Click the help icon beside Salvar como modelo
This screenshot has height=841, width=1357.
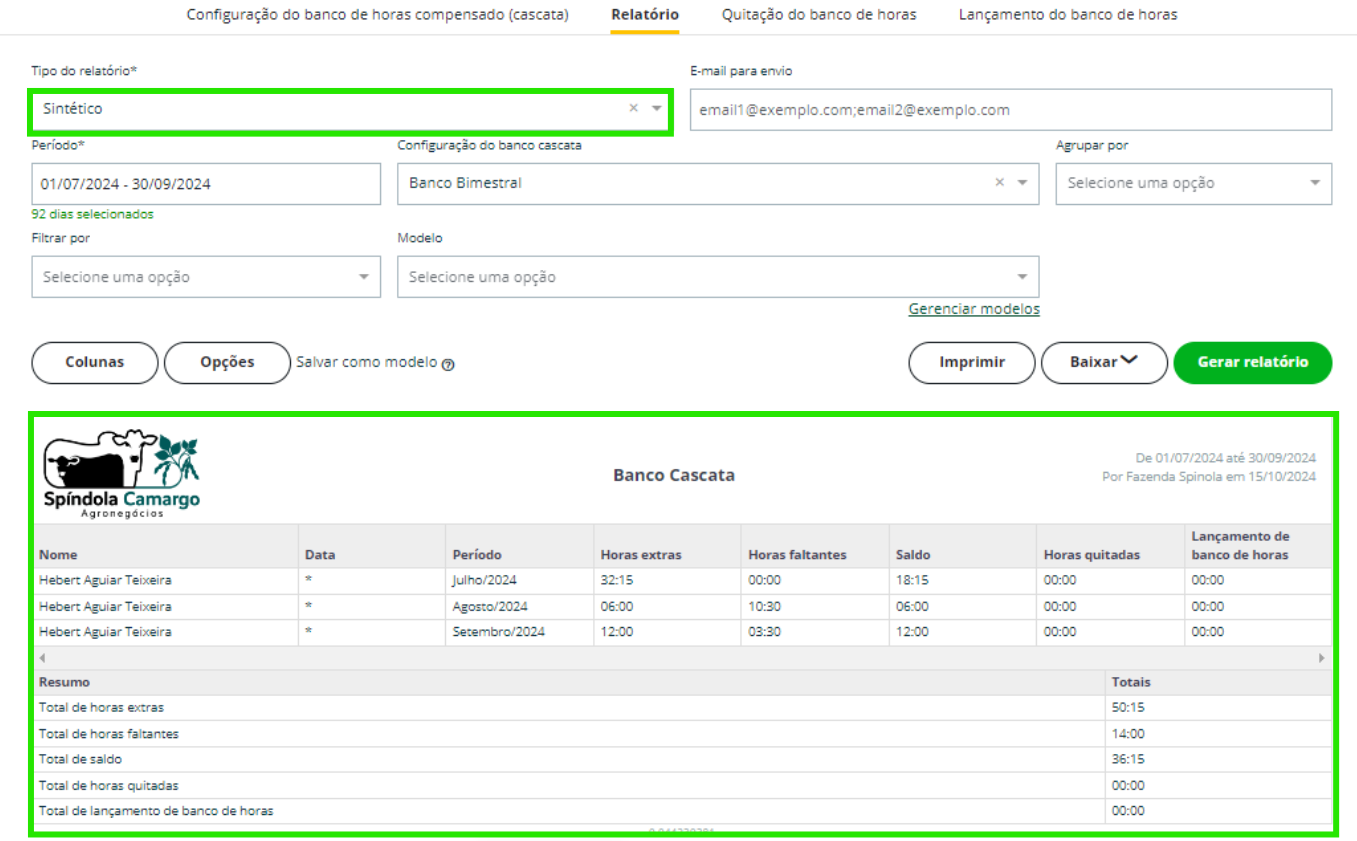click(x=448, y=365)
